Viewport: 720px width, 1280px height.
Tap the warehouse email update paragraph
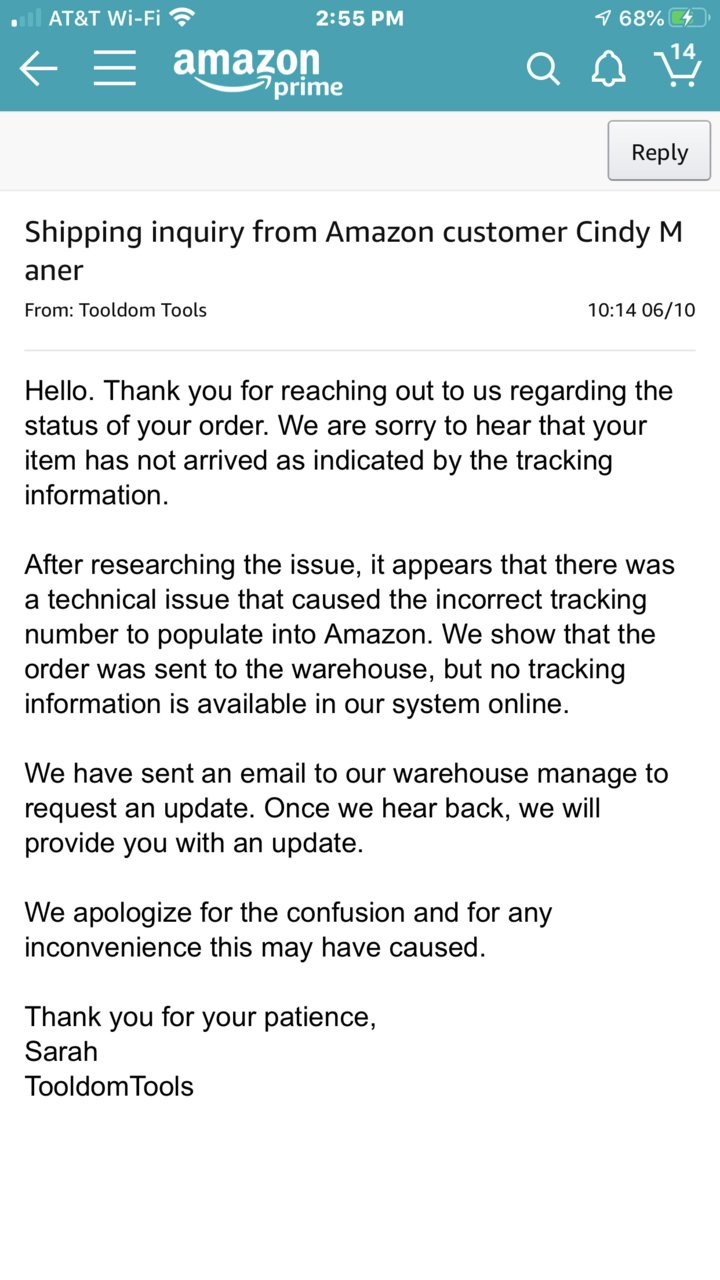click(x=346, y=808)
